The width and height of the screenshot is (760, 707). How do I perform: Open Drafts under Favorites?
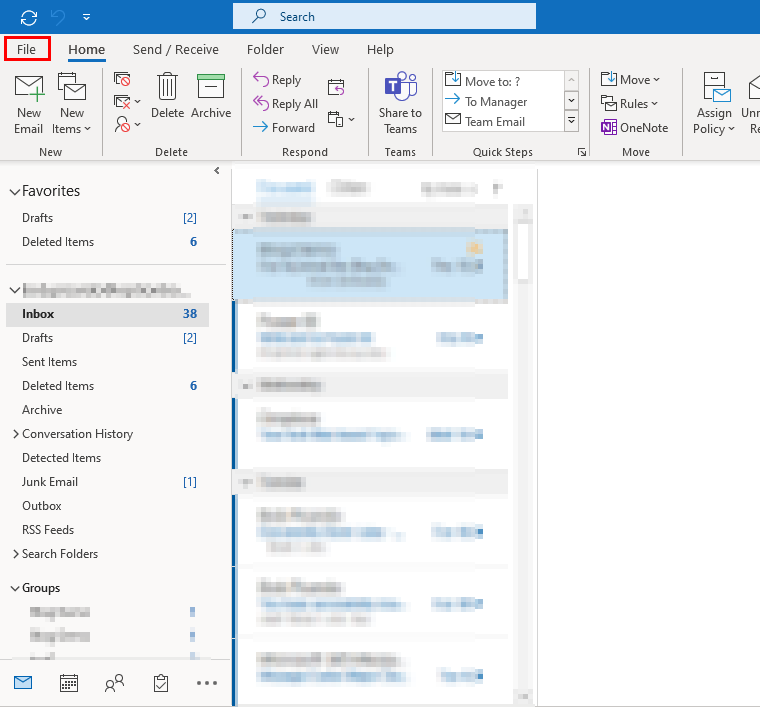110,218
